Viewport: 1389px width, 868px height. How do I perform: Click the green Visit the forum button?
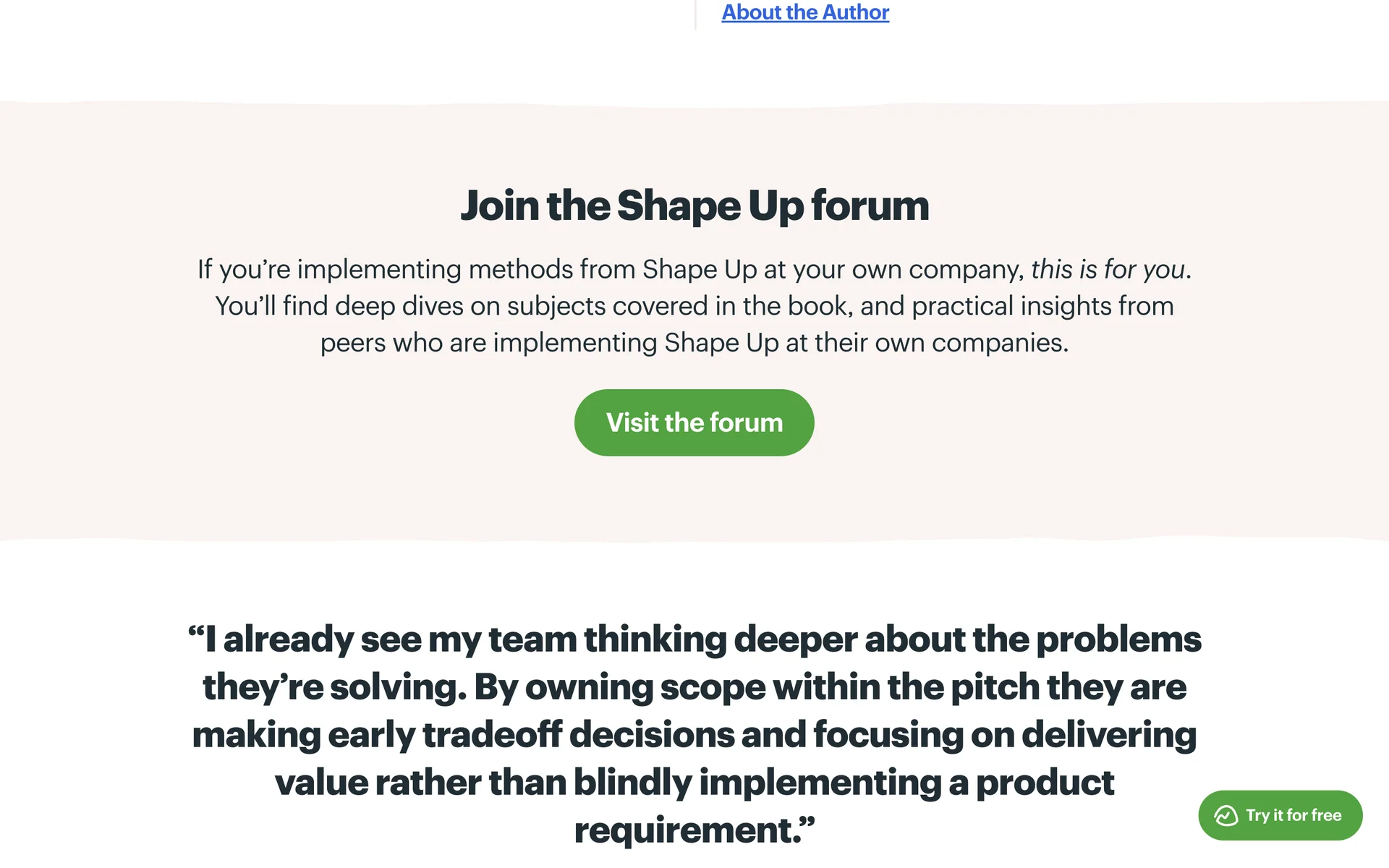pyautogui.click(x=694, y=422)
